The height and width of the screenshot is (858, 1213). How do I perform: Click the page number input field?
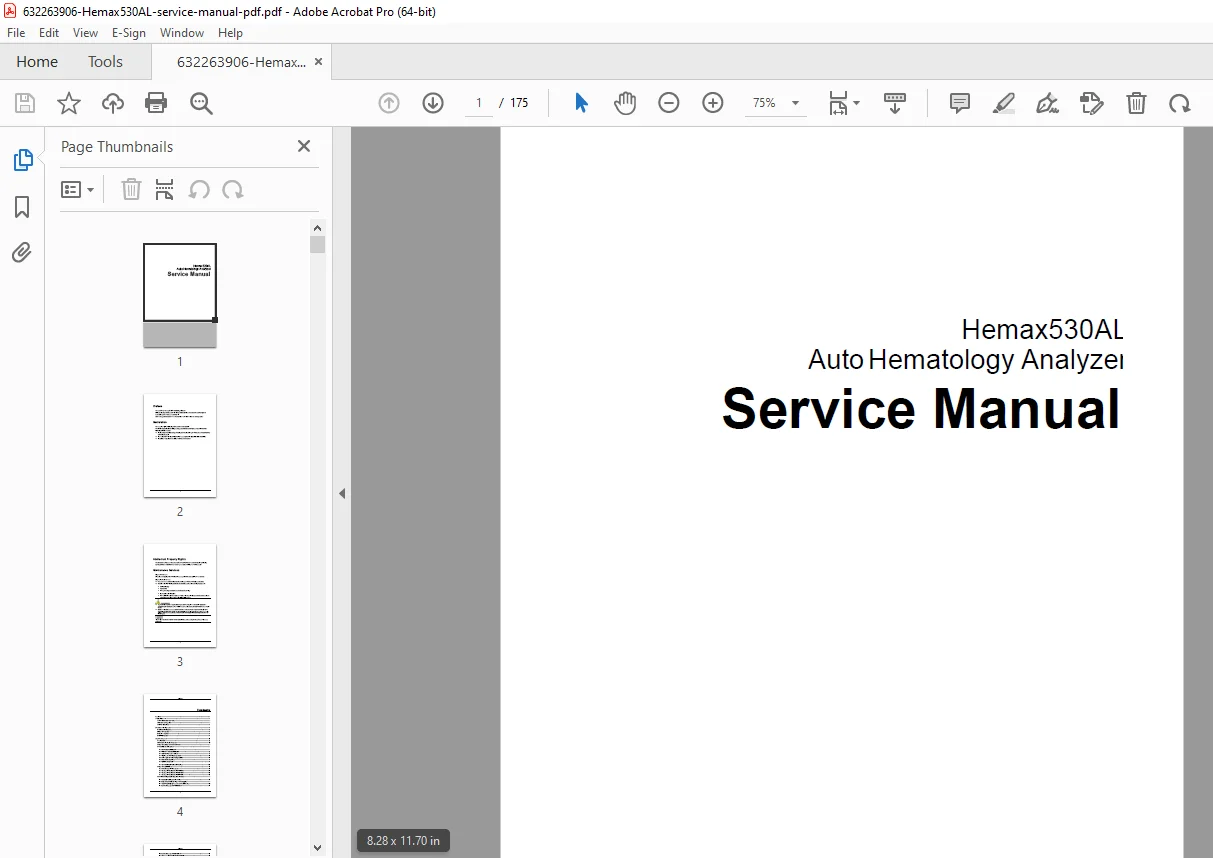tap(479, 103)
